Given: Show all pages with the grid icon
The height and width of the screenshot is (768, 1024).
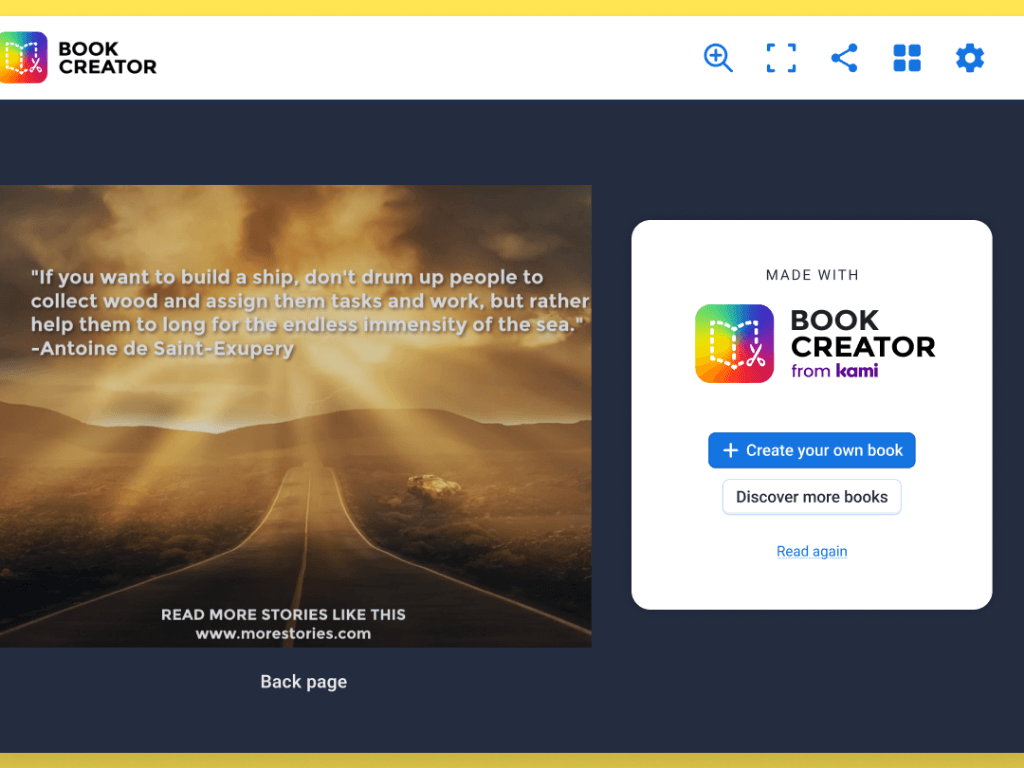Looking at the screenshot, I should coord(906,58).
